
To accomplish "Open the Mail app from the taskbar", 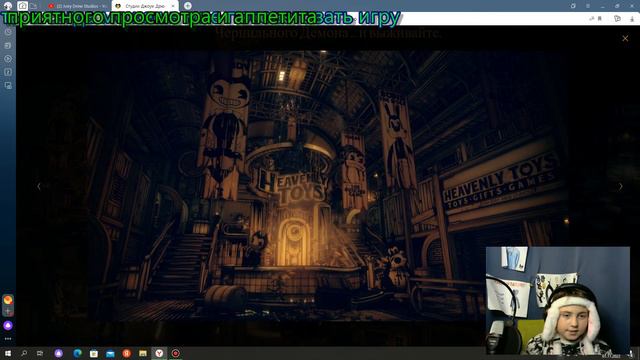I will (x=110, y=353).
